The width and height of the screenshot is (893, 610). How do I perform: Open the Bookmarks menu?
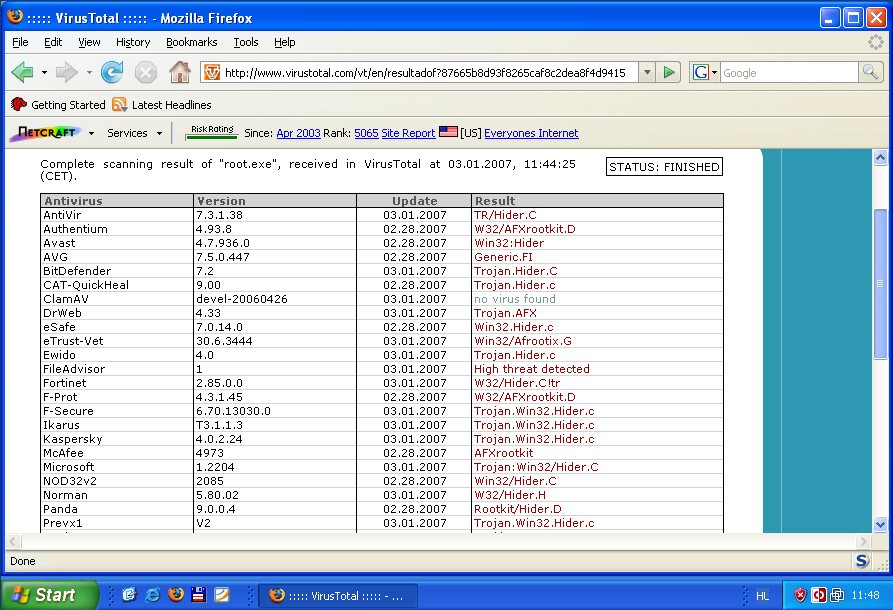(x=191, y=42)
